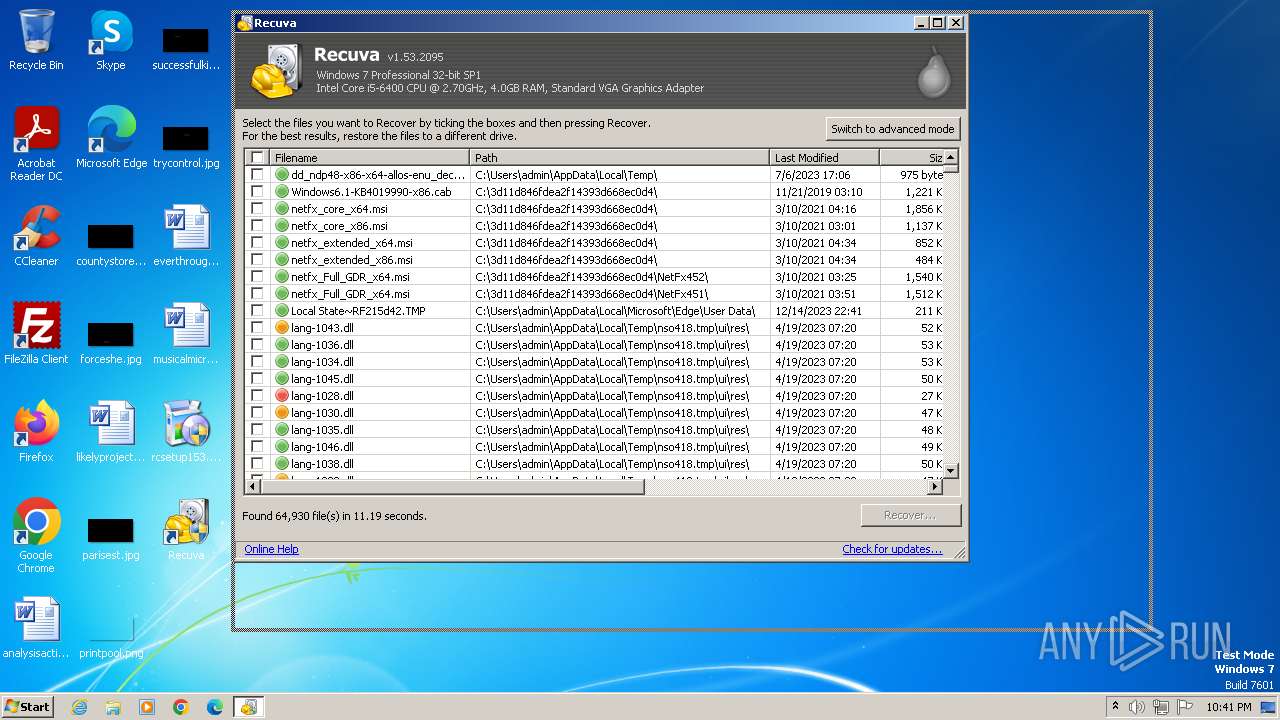Select netfx_extended_x86.msi file row
The height and width of the screenshot is (720, 1280).
(x=594, y=260)
